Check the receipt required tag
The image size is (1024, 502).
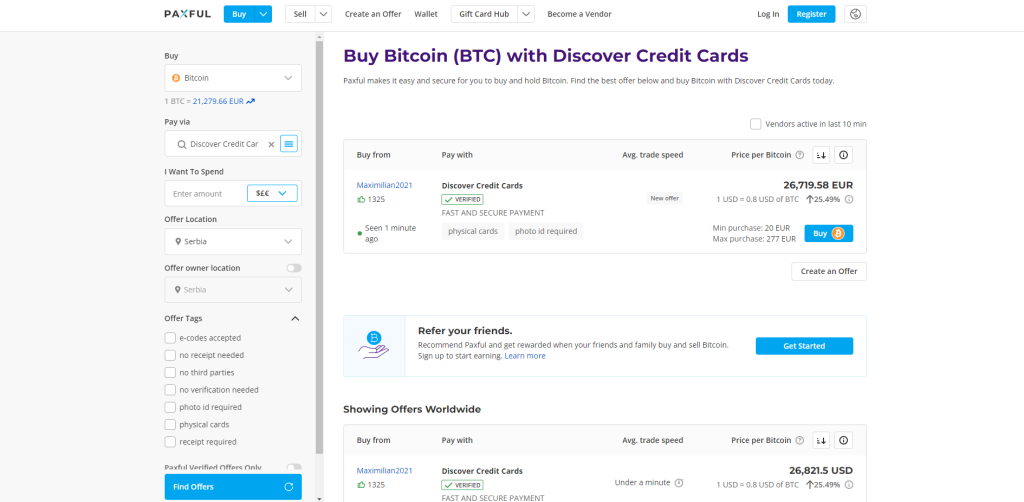pos(170,442)
